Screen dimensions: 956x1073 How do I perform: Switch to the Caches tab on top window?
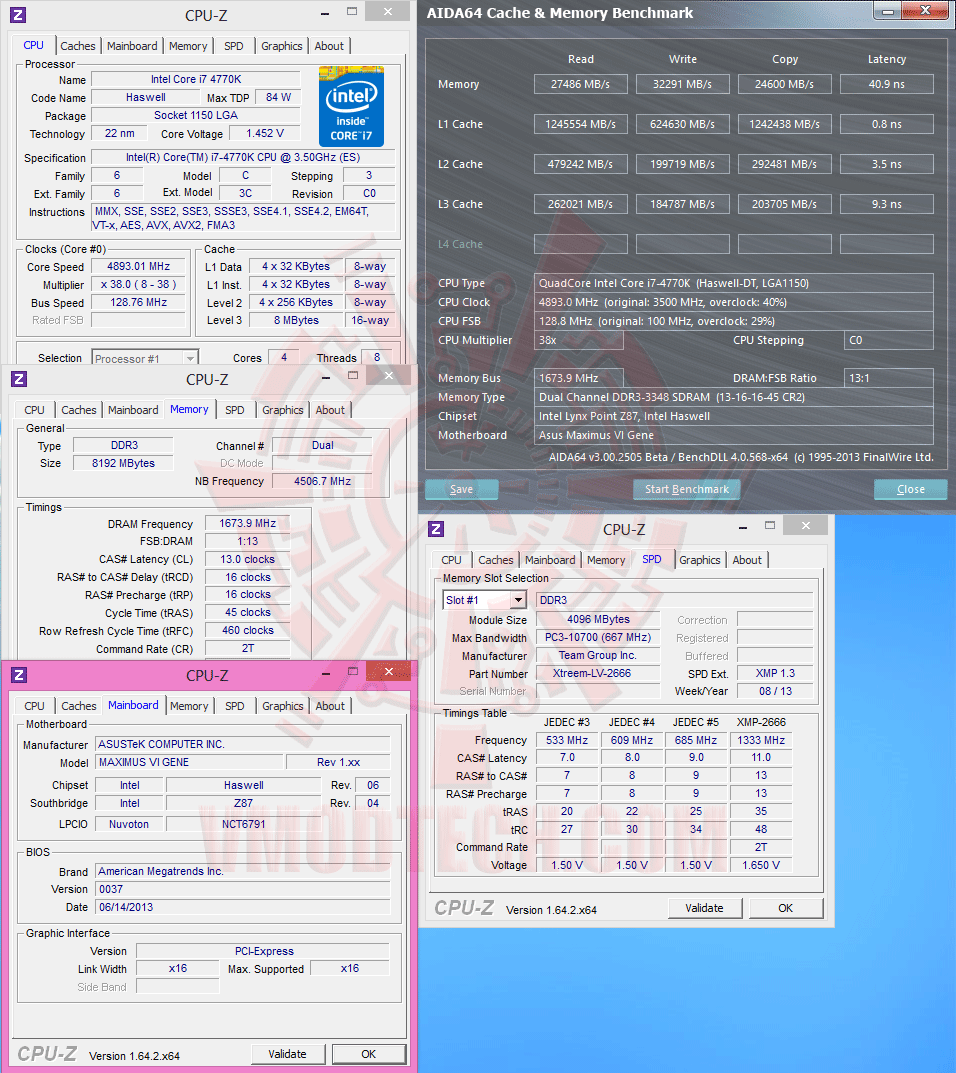pos(78,45)
